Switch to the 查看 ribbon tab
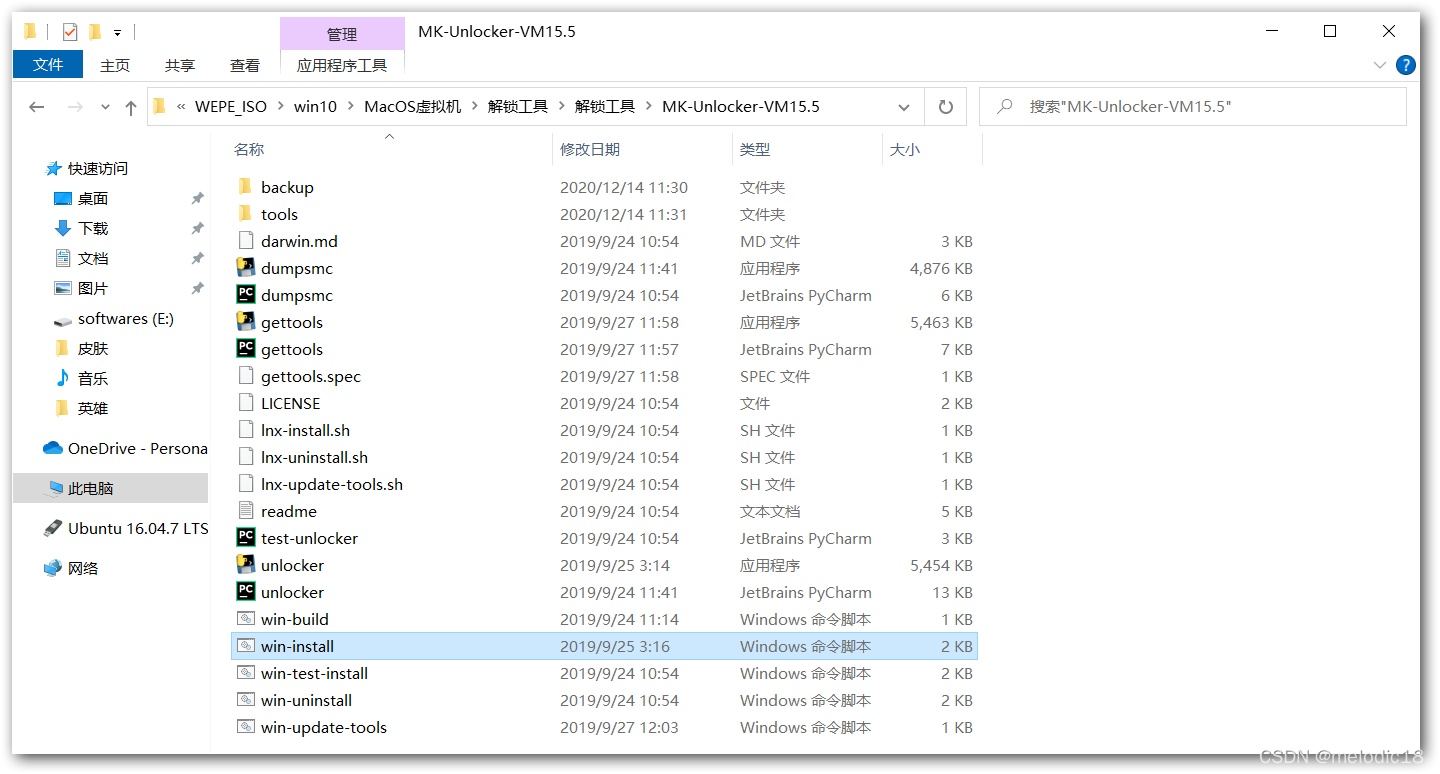1440x774 pixels. click(x=244, y=65)
